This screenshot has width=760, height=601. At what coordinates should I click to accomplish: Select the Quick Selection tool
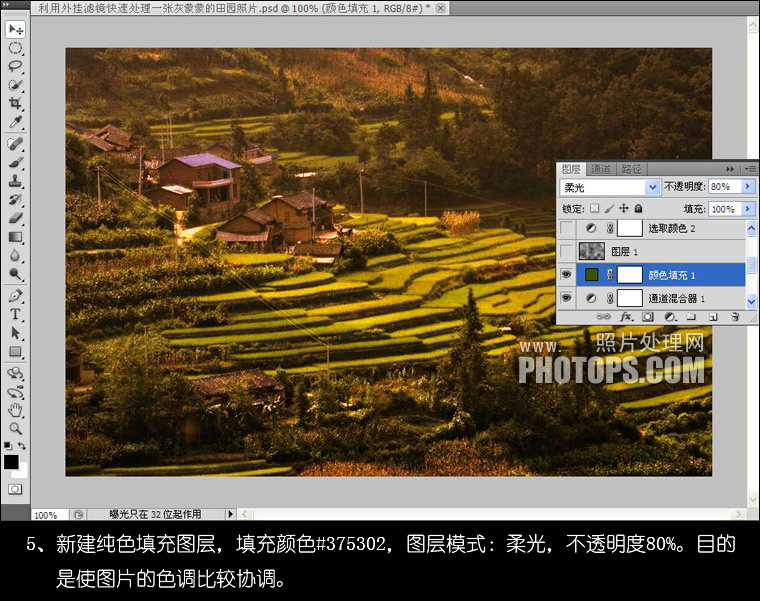(x=16, y=85)
